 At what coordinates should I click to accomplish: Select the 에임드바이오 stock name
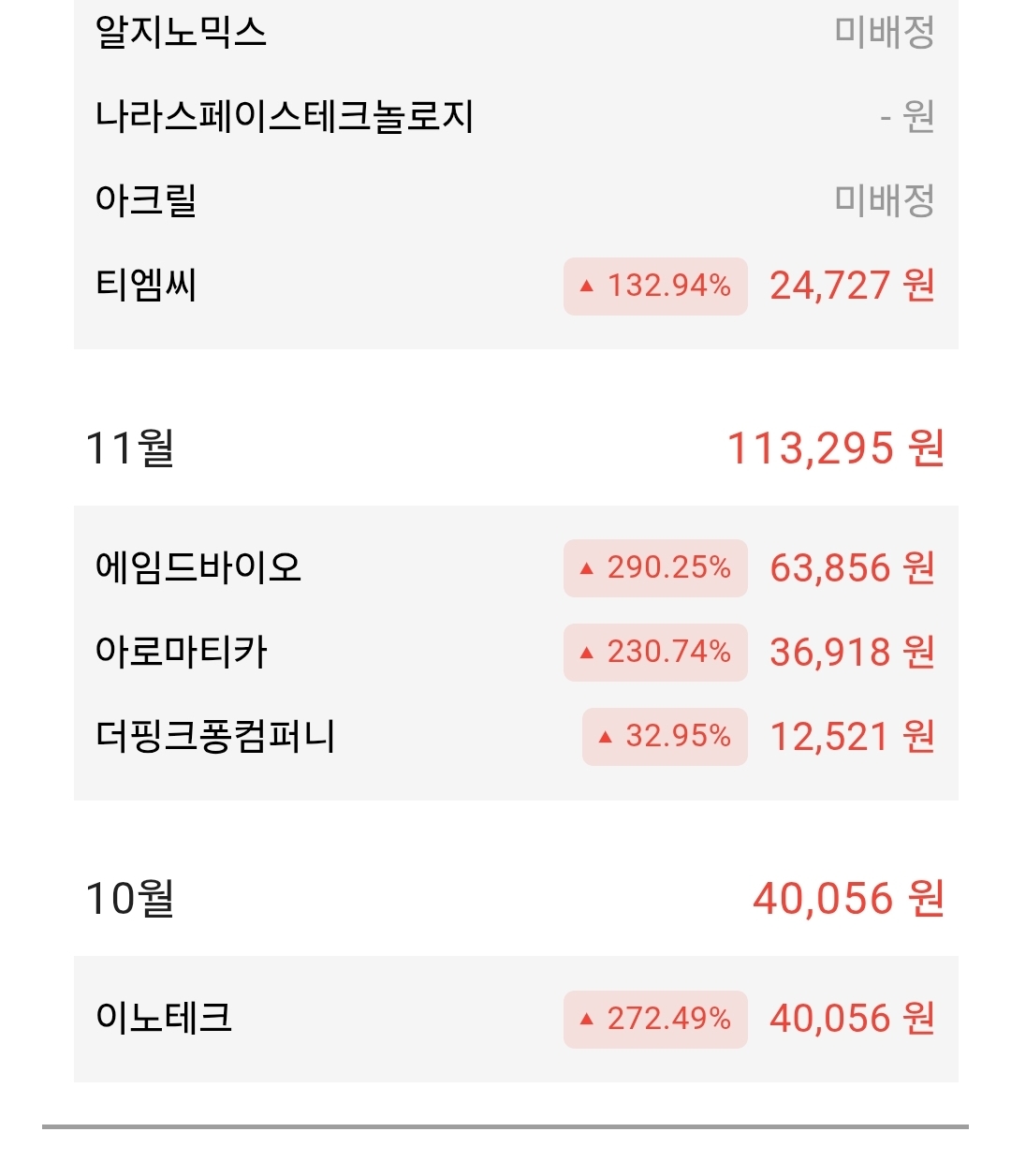click(198, 567)
